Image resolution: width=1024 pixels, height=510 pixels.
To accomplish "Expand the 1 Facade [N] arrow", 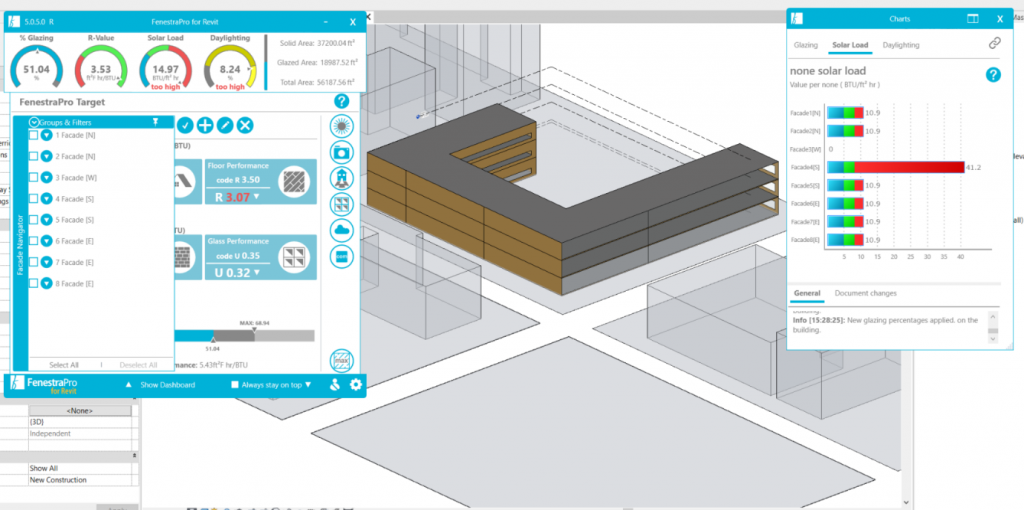I will coord(46,135).
